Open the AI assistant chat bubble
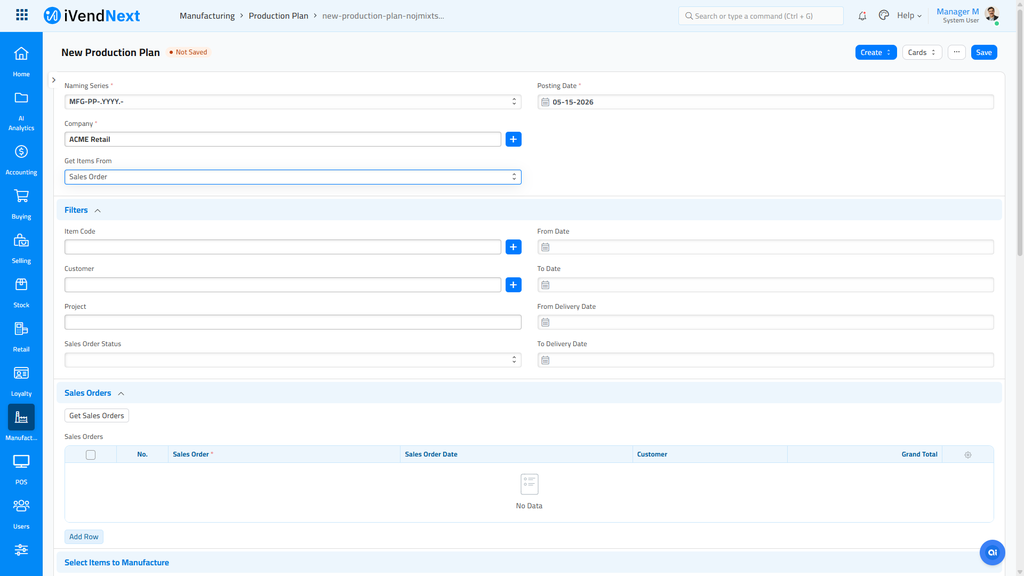Viewport: 1024px width, 576px height. click(x=992, y=552)
